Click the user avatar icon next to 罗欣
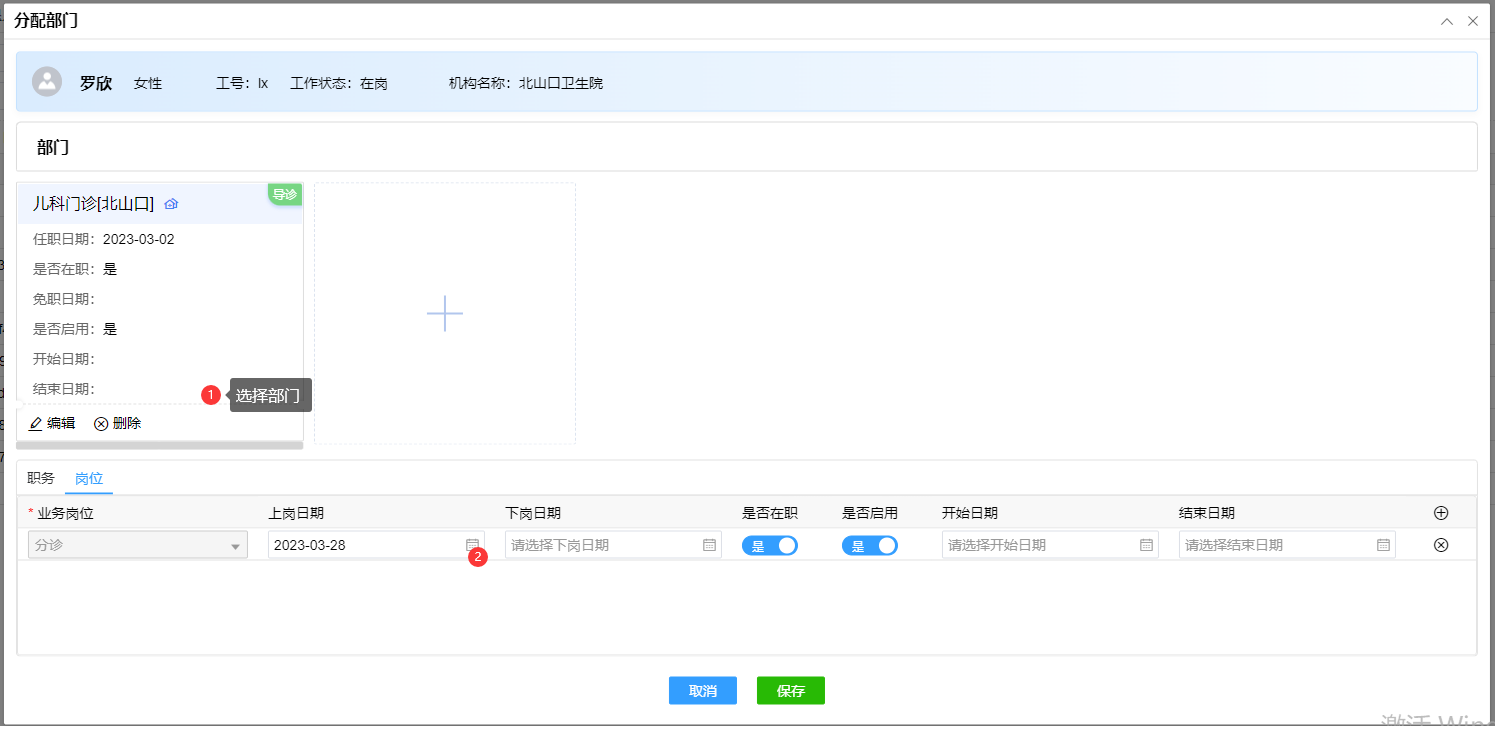The image size is (1497, 730). pyautogui.click(x=47, y=82)
